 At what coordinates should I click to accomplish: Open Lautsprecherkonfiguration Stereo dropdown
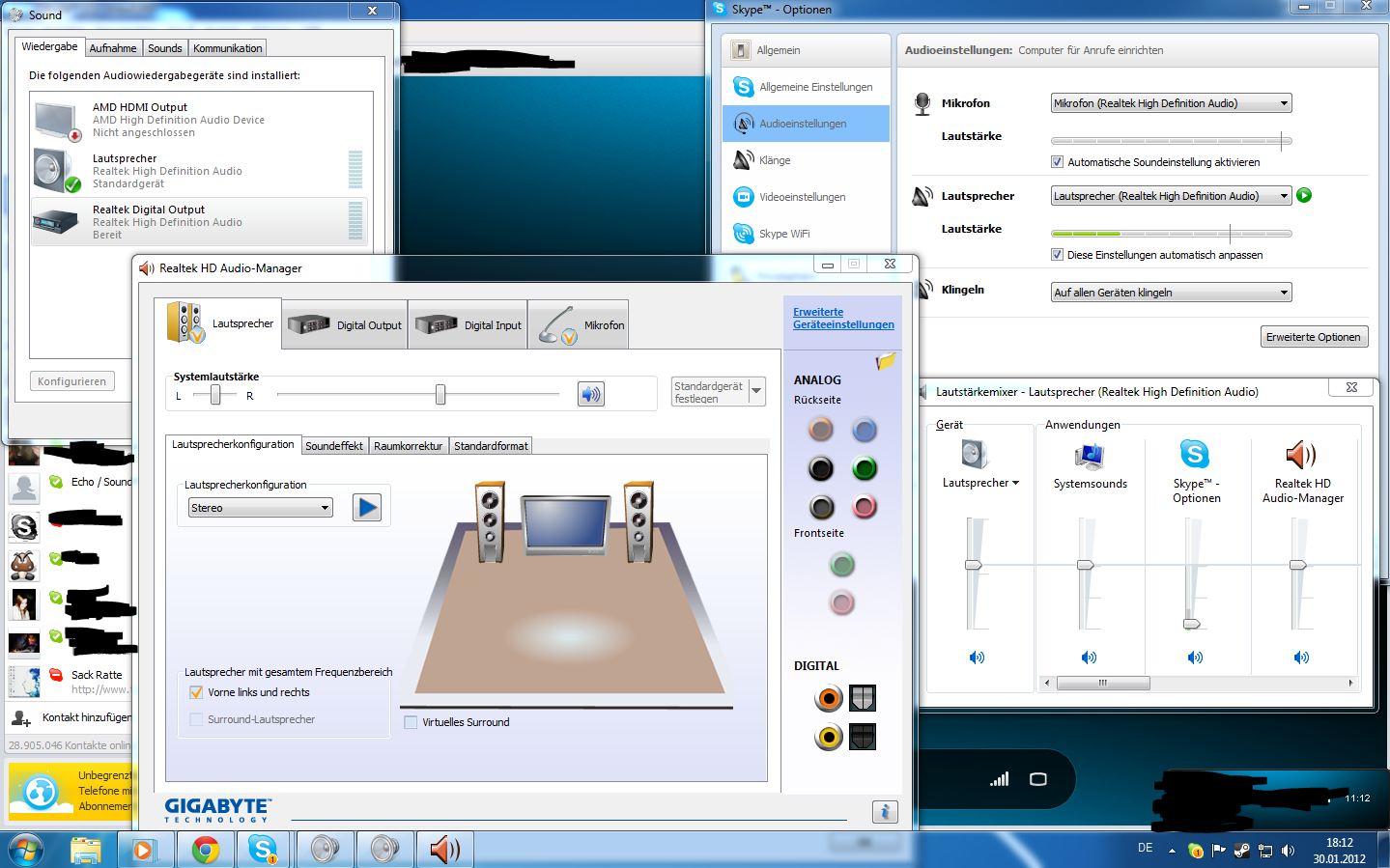(260, 508)
